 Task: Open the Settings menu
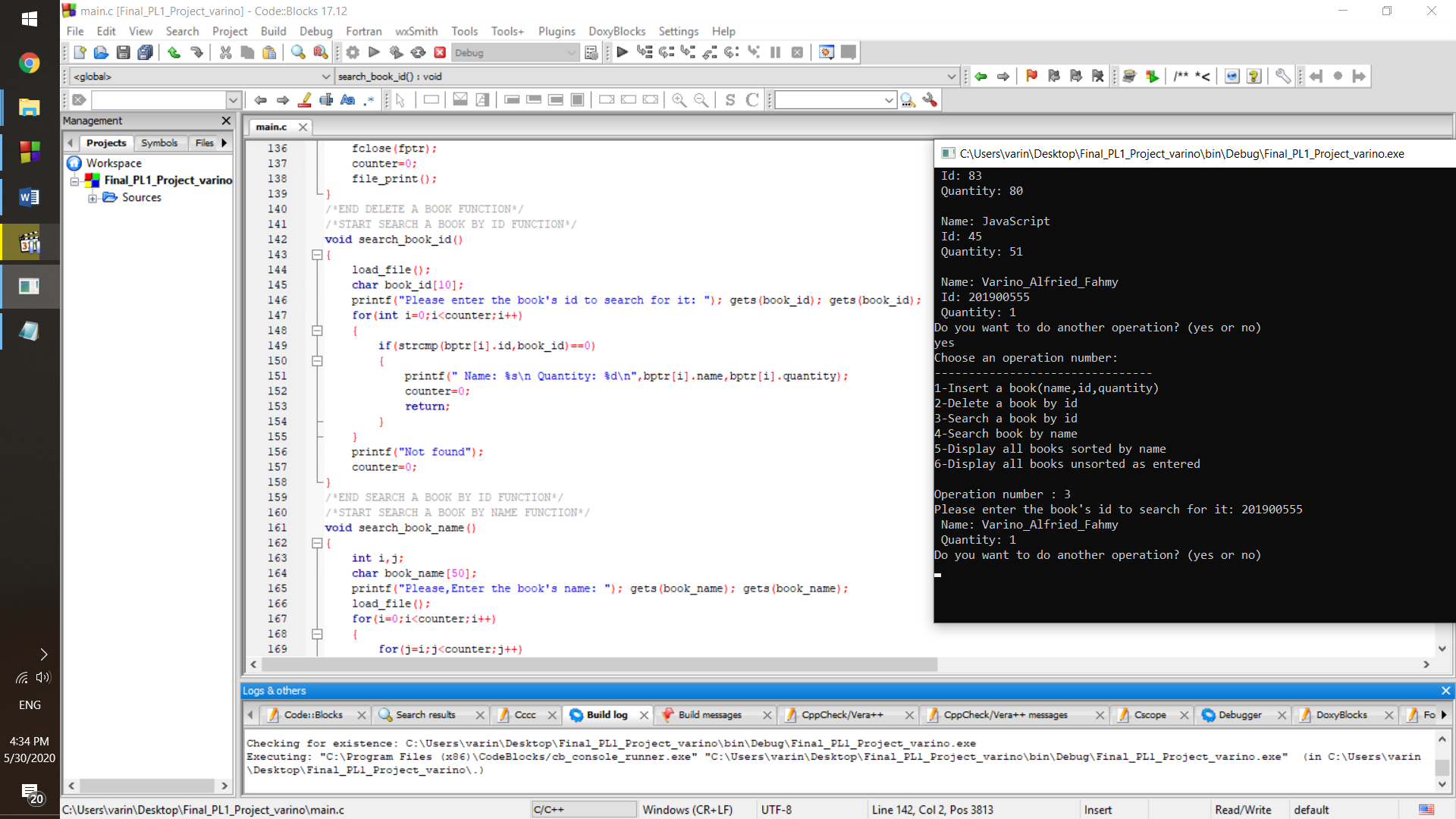[x=678, y=31]
